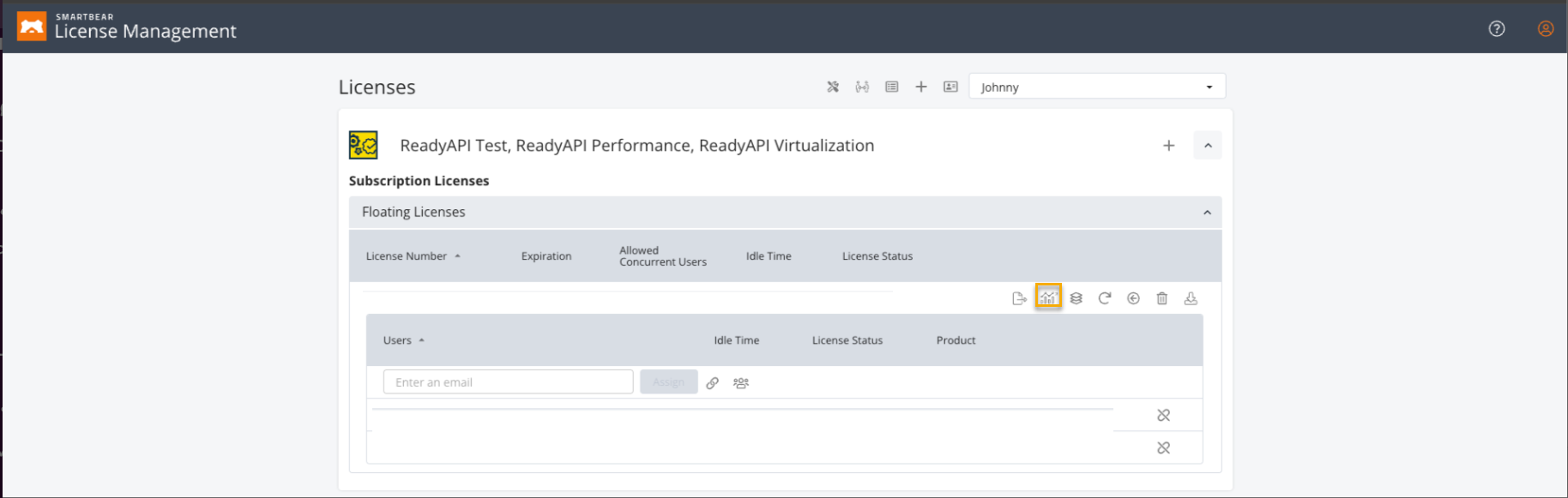The height and width of the screenshot is (498, 1568).
Task: Click the ID card icon beside Johnny dropdown
Action: [x=950, y=87]
